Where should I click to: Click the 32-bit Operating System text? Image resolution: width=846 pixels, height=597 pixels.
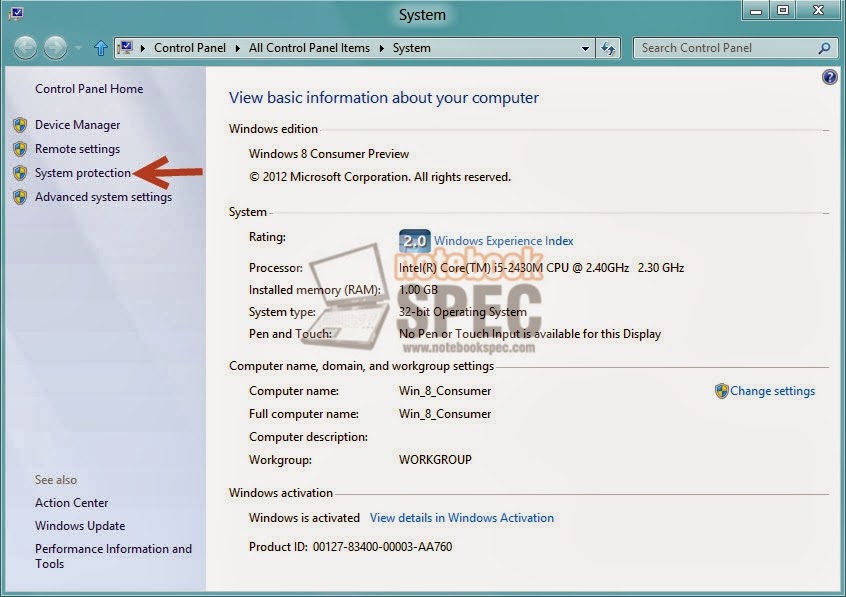(463, 312)
